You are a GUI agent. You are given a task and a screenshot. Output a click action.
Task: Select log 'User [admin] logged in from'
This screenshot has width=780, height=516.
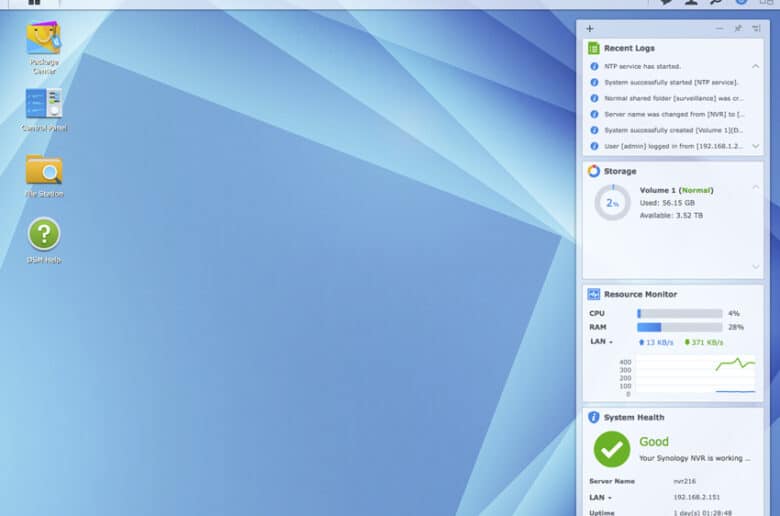click(x=674, y=146)
